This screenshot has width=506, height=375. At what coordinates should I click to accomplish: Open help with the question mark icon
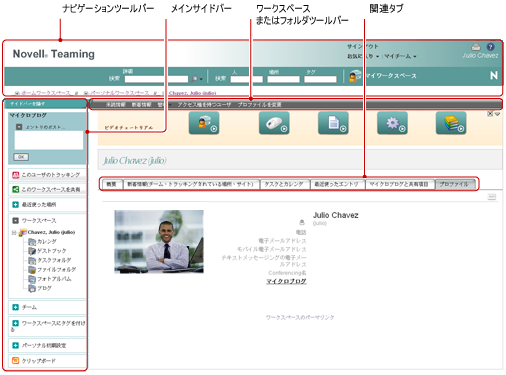click(x=490, y=47)
